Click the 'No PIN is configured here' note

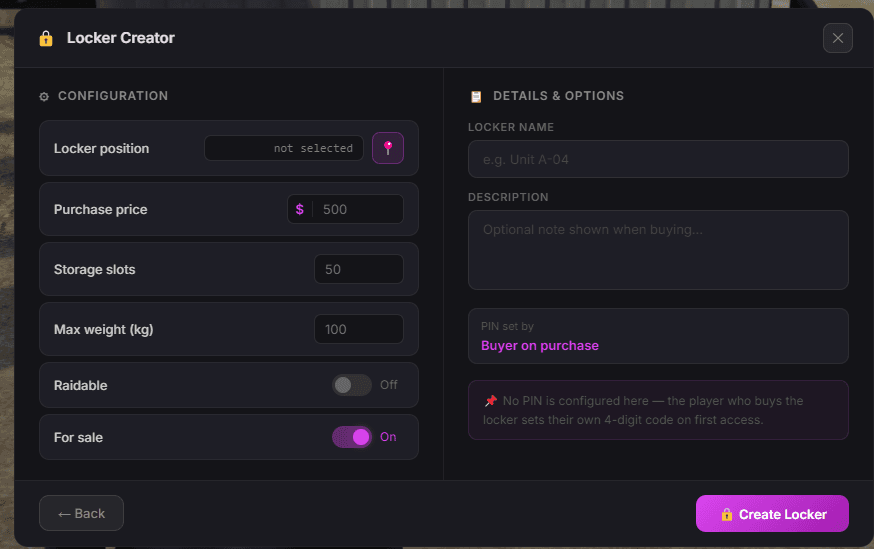(658, 410)
